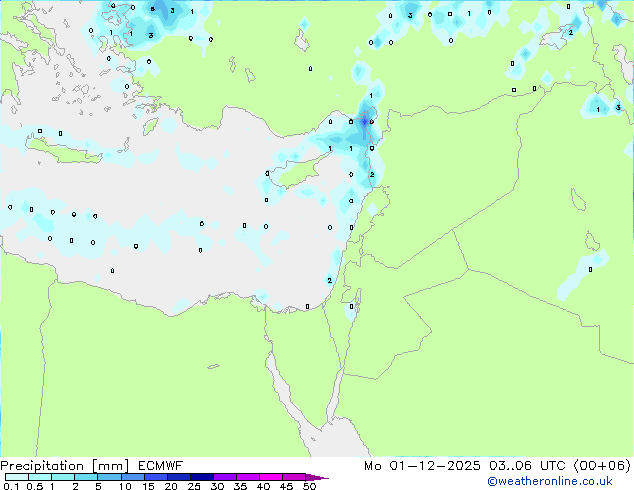Click the purple arrow above 50 mm
This screenshot has height=490, width=634.
[317, 477]
